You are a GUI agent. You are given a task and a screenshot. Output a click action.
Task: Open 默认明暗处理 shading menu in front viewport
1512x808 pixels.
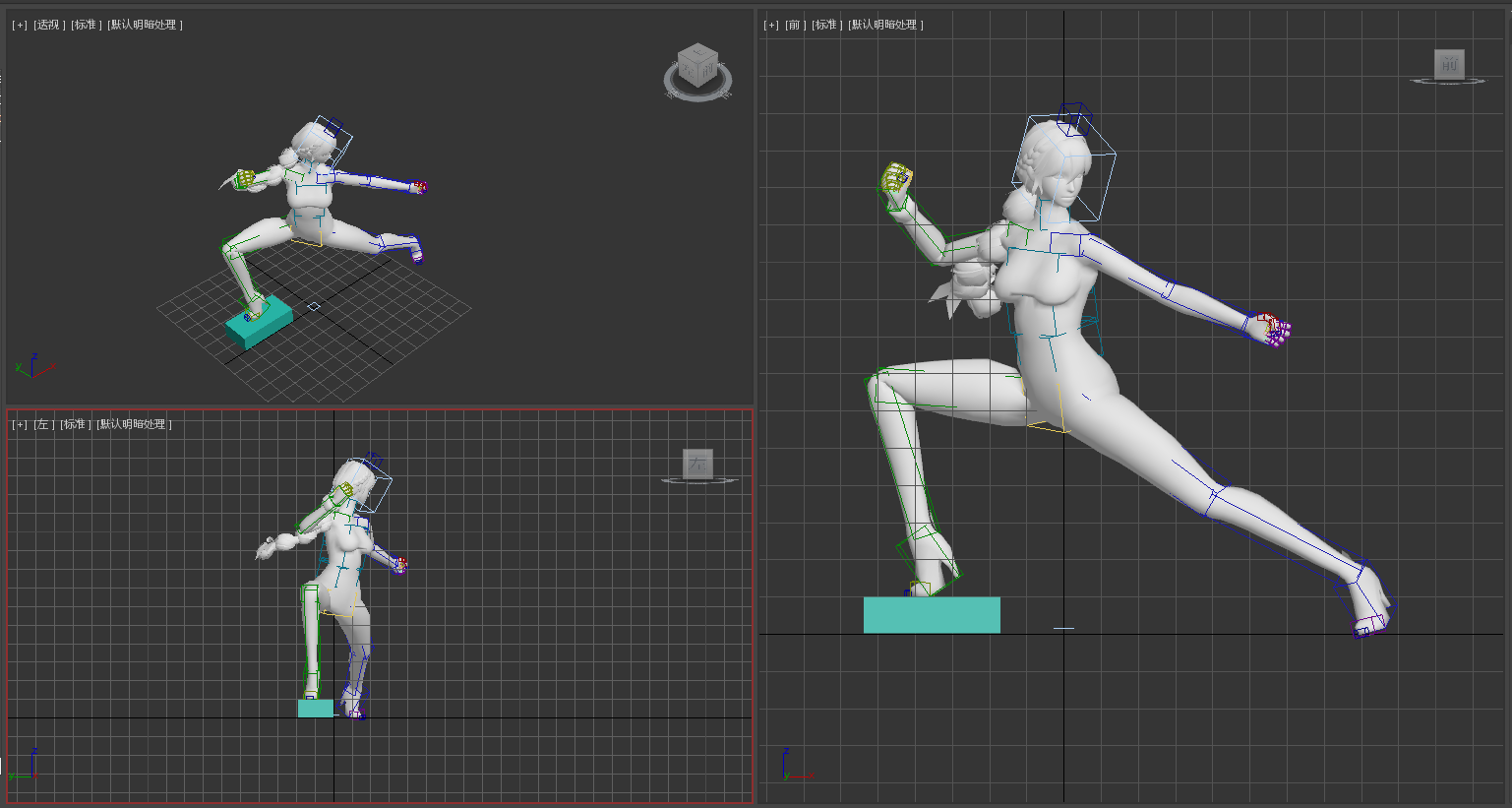coord(886,25)
